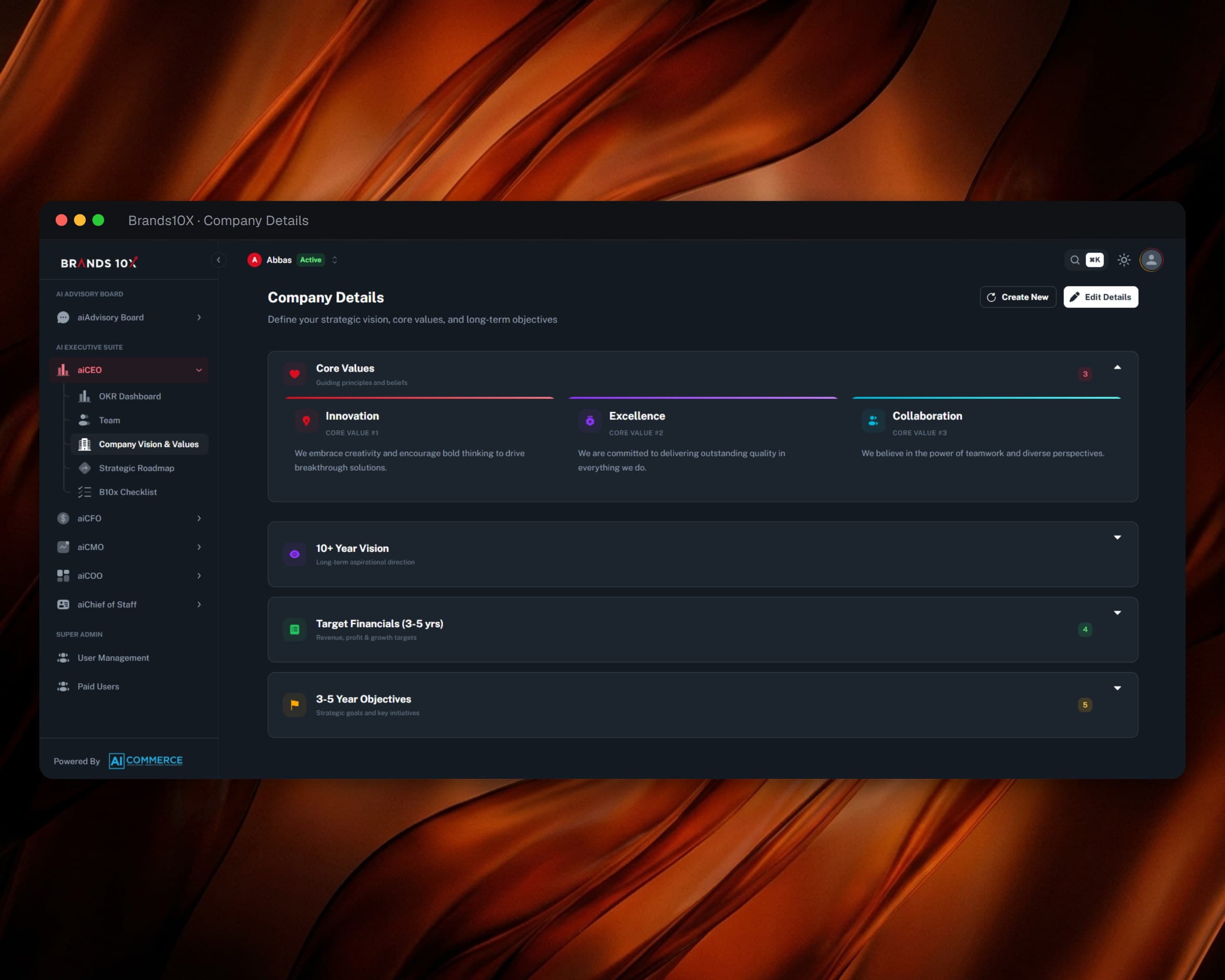Viewport: 1225px width, 980px height.
Task: Click the count badge 3 on Core Values
Action: 1085,374
